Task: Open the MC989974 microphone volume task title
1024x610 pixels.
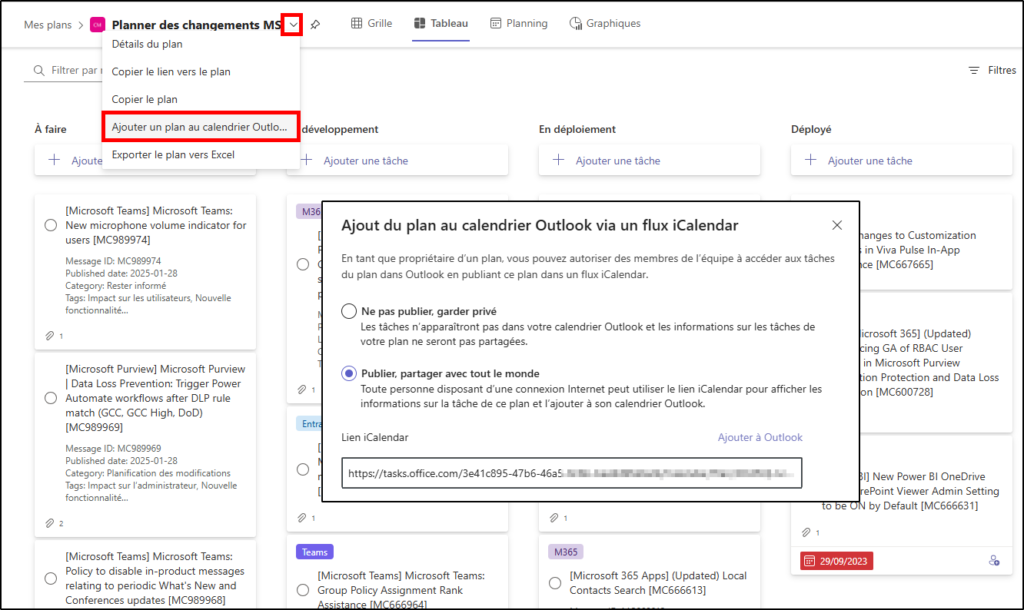Action: coord(155,225)
